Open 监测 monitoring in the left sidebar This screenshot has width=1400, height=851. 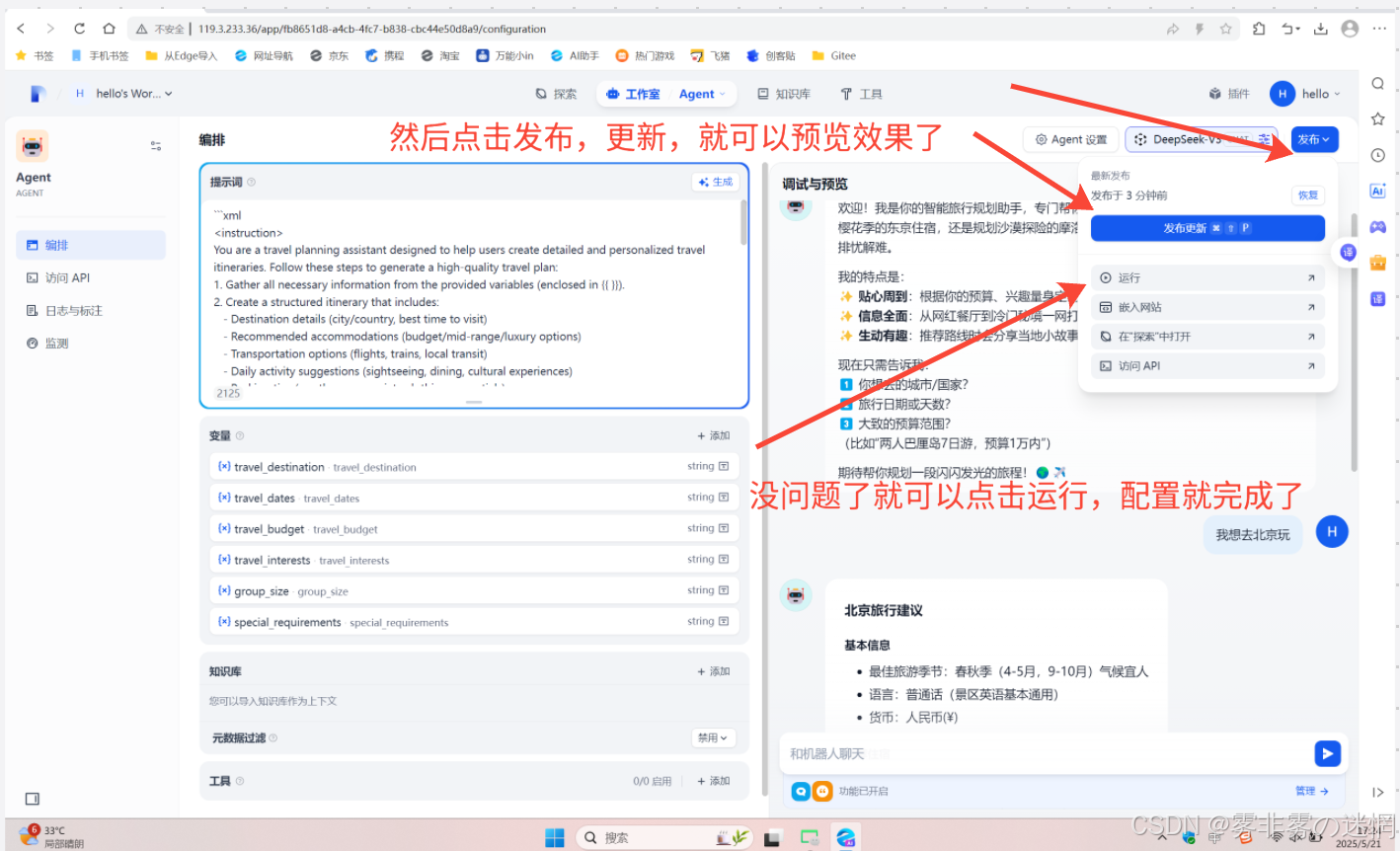pos(91,343)
